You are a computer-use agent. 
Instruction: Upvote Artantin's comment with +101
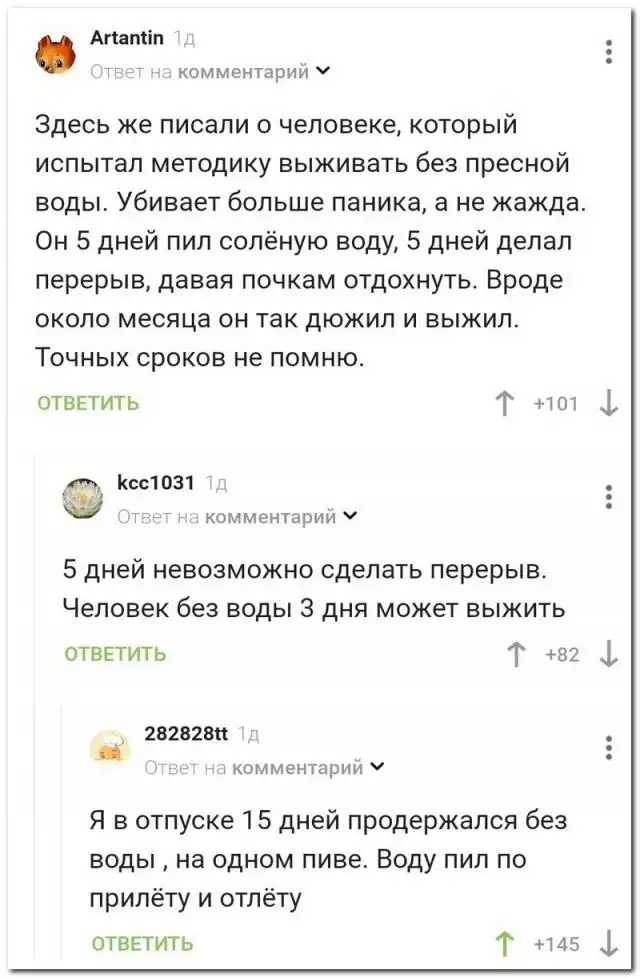(505, 404)
